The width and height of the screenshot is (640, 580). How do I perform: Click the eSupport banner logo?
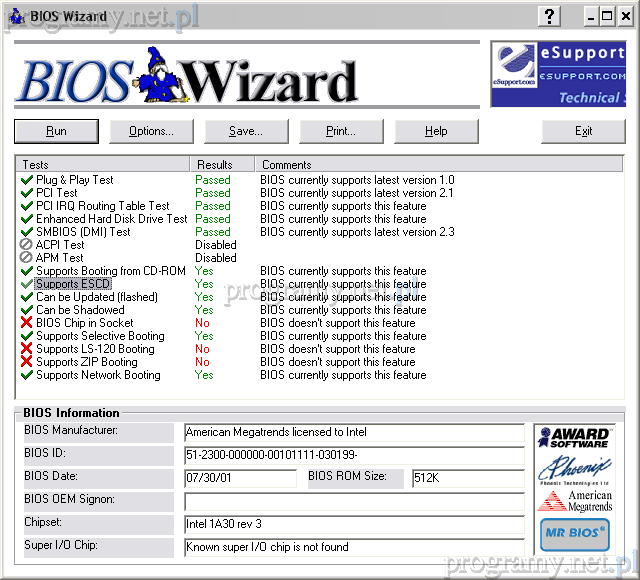tap(564, 74)
